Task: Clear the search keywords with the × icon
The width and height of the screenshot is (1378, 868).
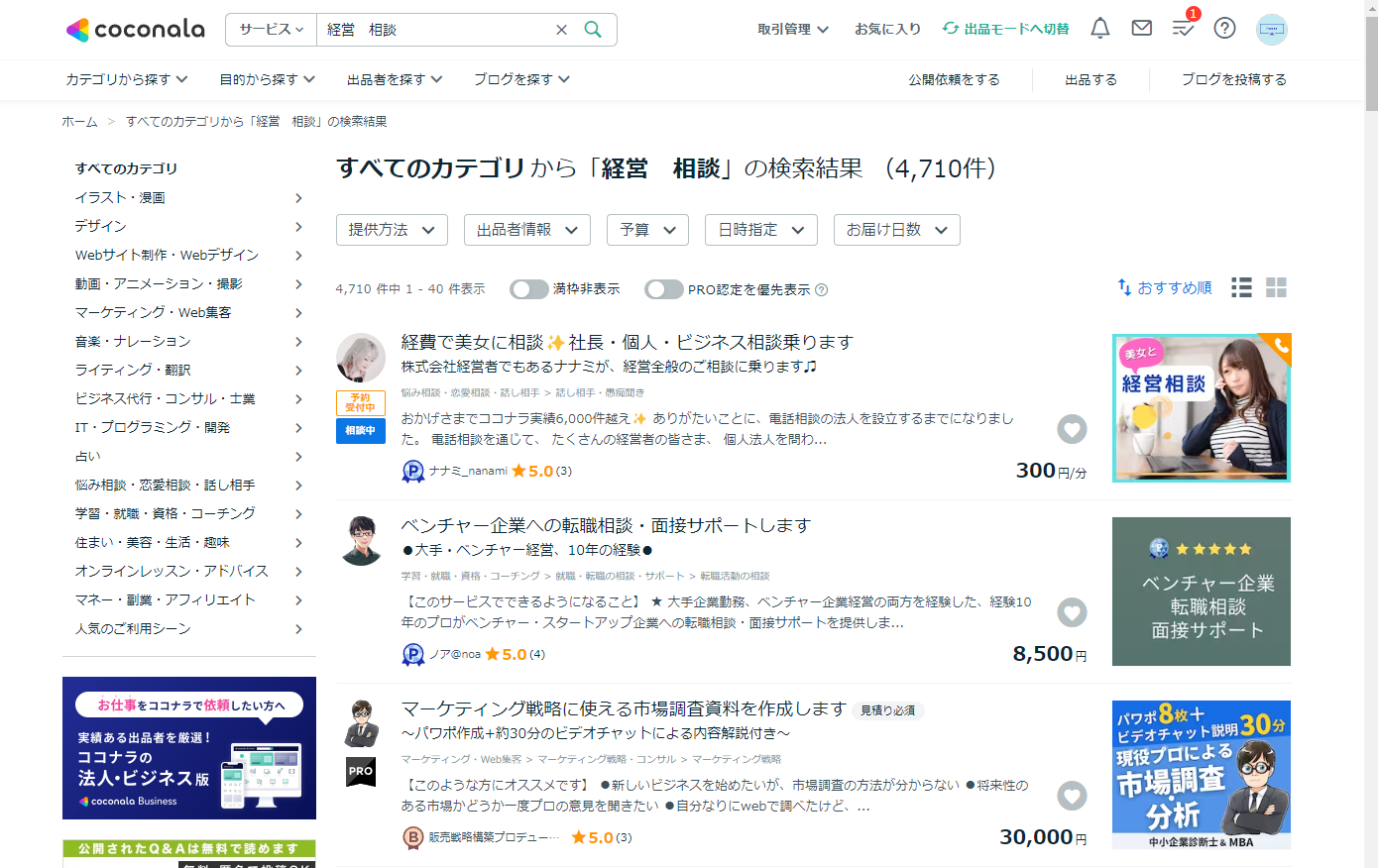Action: (561, 30)
